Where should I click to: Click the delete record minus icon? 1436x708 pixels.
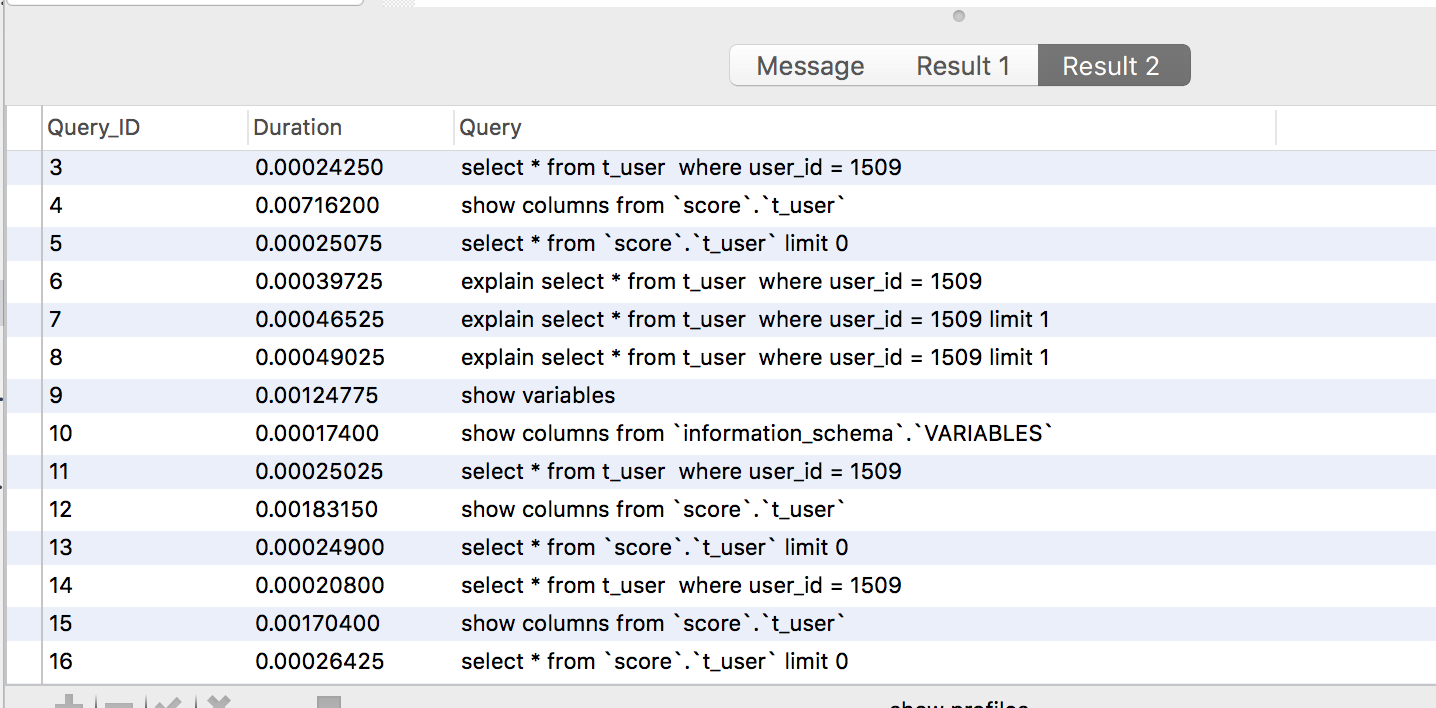point(119,703)
